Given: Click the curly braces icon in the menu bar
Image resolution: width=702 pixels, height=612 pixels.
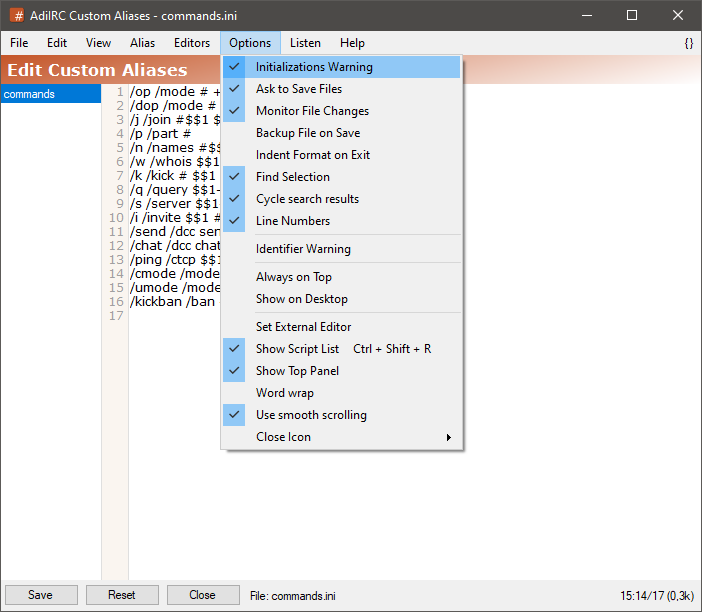Looking at the screenshot, I should coord(689,43).
